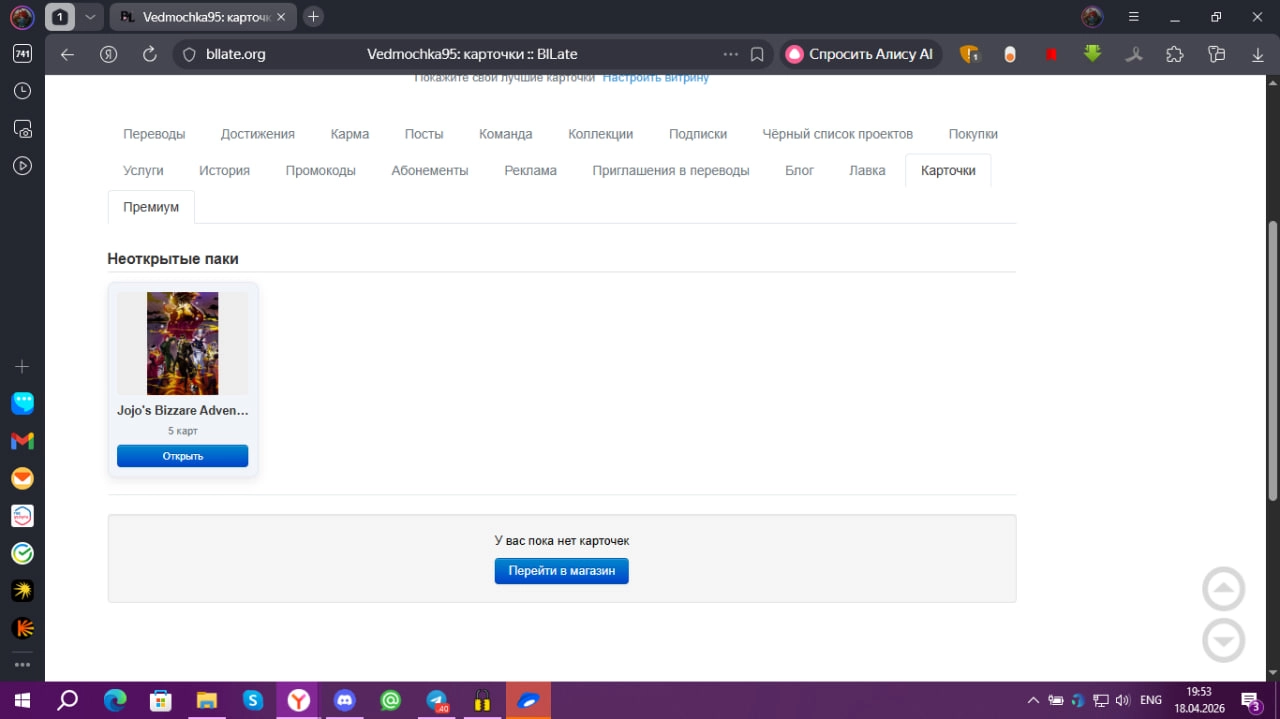
Task: Open sidebar three-dots more menu
Action: tap(22, 664)
